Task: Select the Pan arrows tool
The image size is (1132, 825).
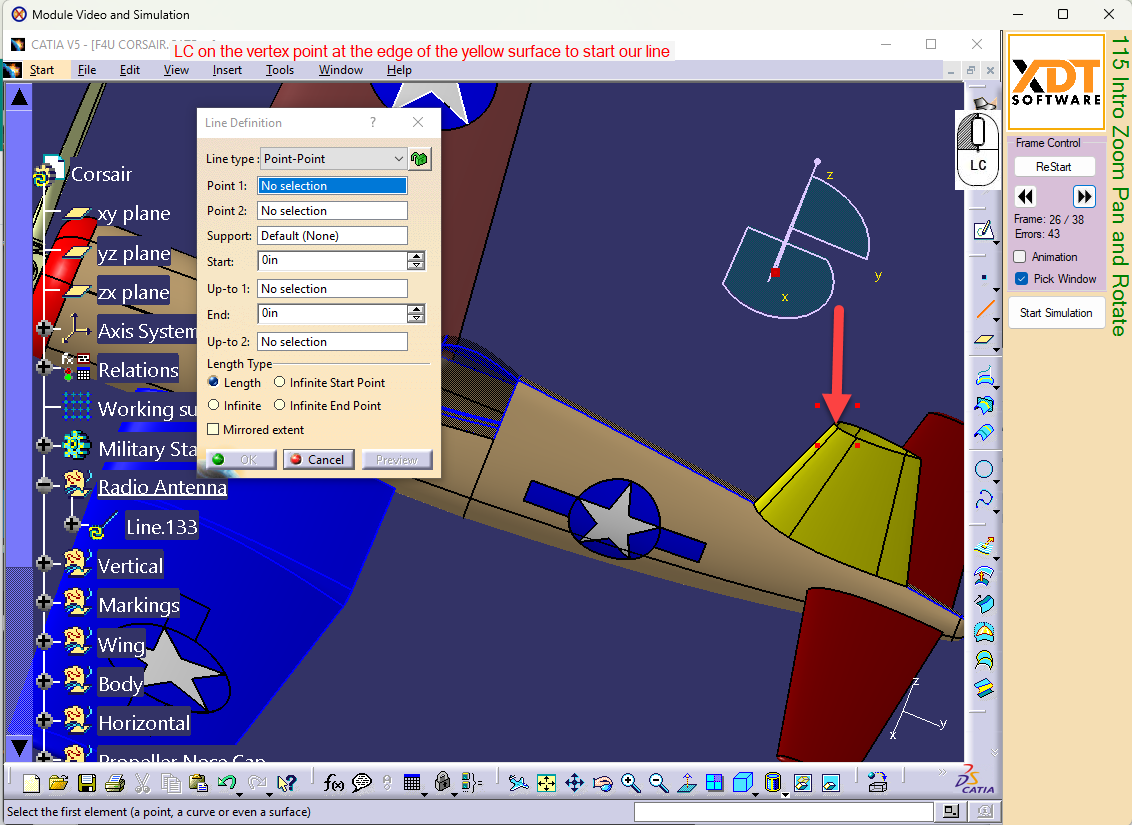Action: [575, 783]
